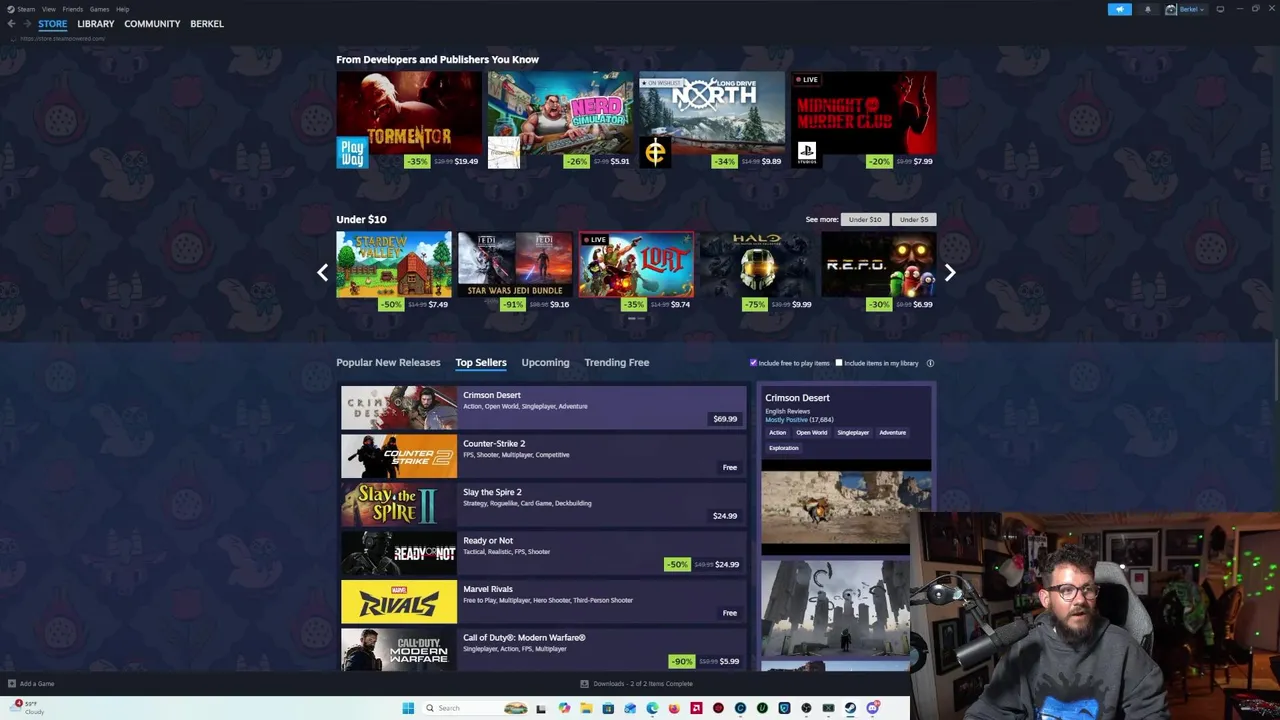Open the Berkel account dropdown
1280x720 pixels.
tap(1185, 9)
